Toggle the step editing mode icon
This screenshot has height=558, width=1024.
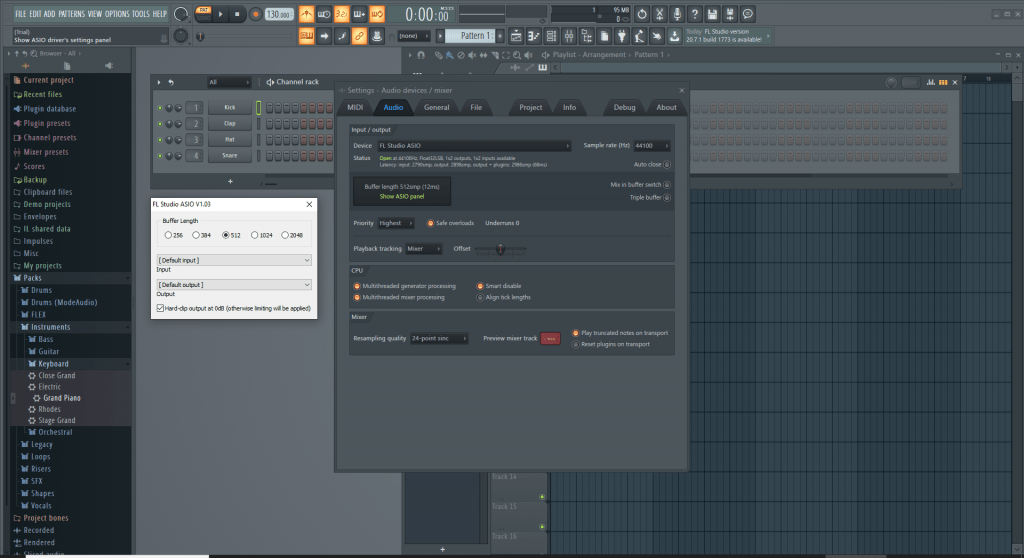(x=342, y=37)
